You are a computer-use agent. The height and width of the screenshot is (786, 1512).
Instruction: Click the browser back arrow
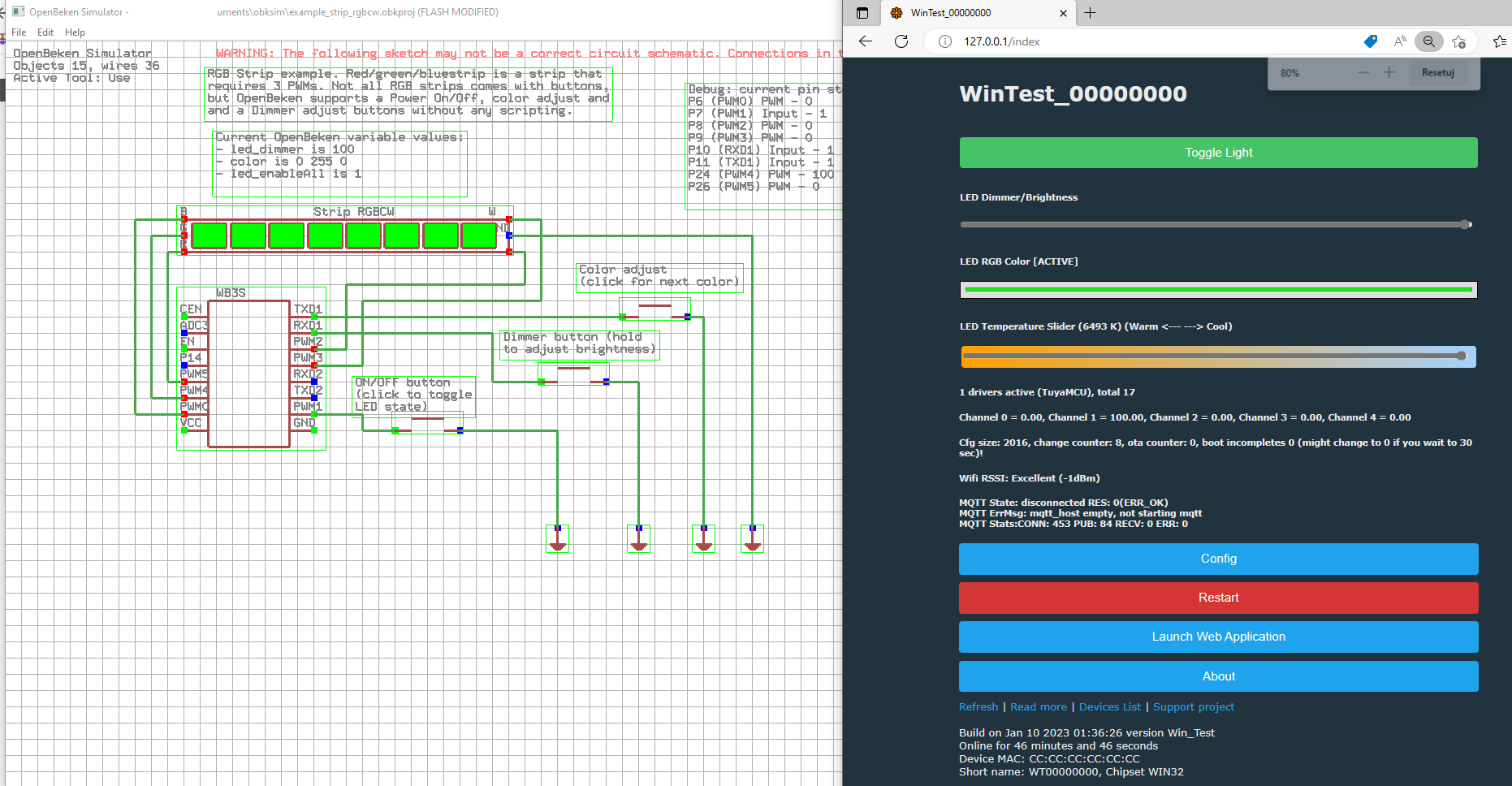[x=866, y=41]
